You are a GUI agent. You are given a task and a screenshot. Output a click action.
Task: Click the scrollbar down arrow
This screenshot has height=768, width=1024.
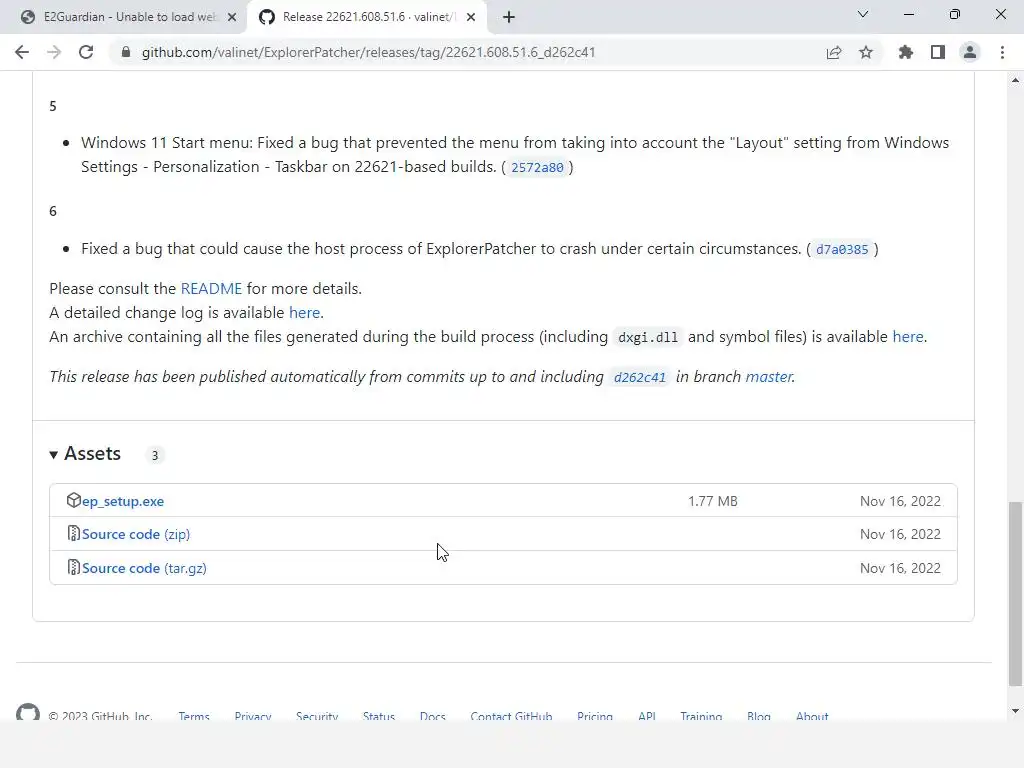(x=1015, y=711)
